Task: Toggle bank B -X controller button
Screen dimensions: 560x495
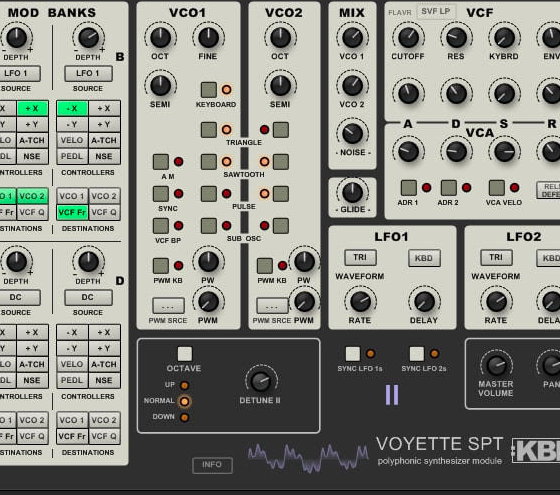Action: [x=72, y=108]
